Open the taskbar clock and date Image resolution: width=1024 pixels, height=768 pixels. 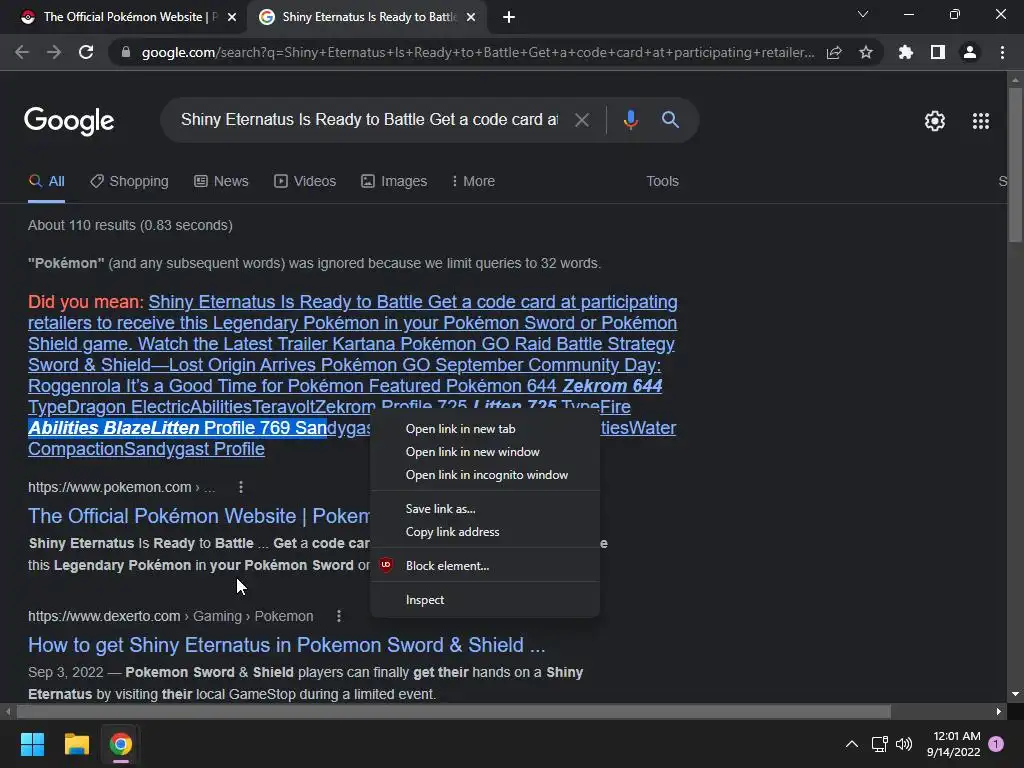coord(953,744)
